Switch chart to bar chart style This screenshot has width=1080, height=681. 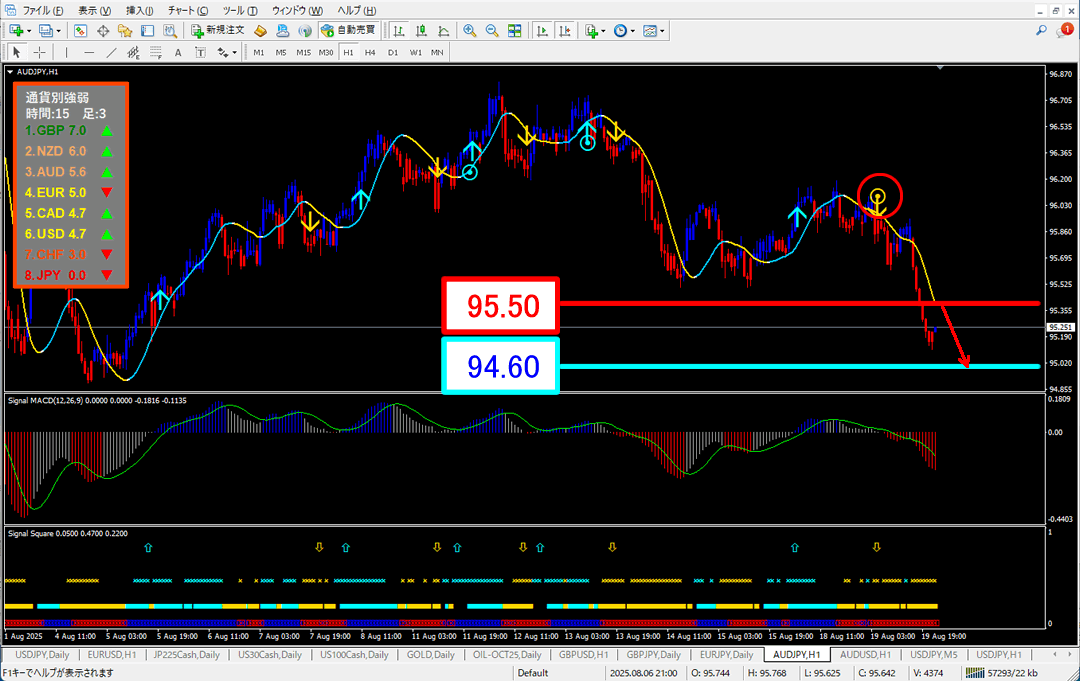pos(399,31)
